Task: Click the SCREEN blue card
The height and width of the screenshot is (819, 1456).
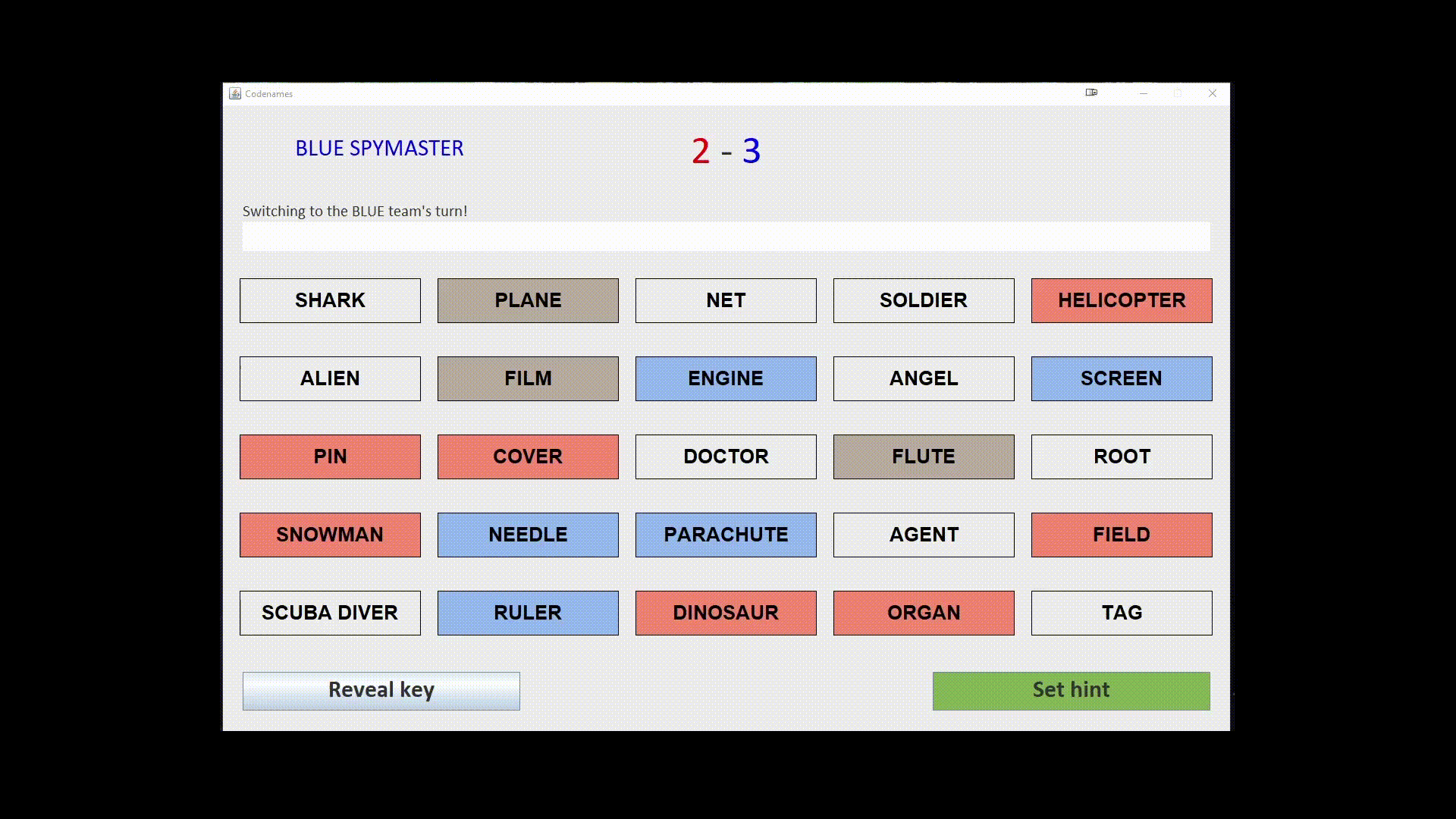Action: click(1121, 378)
